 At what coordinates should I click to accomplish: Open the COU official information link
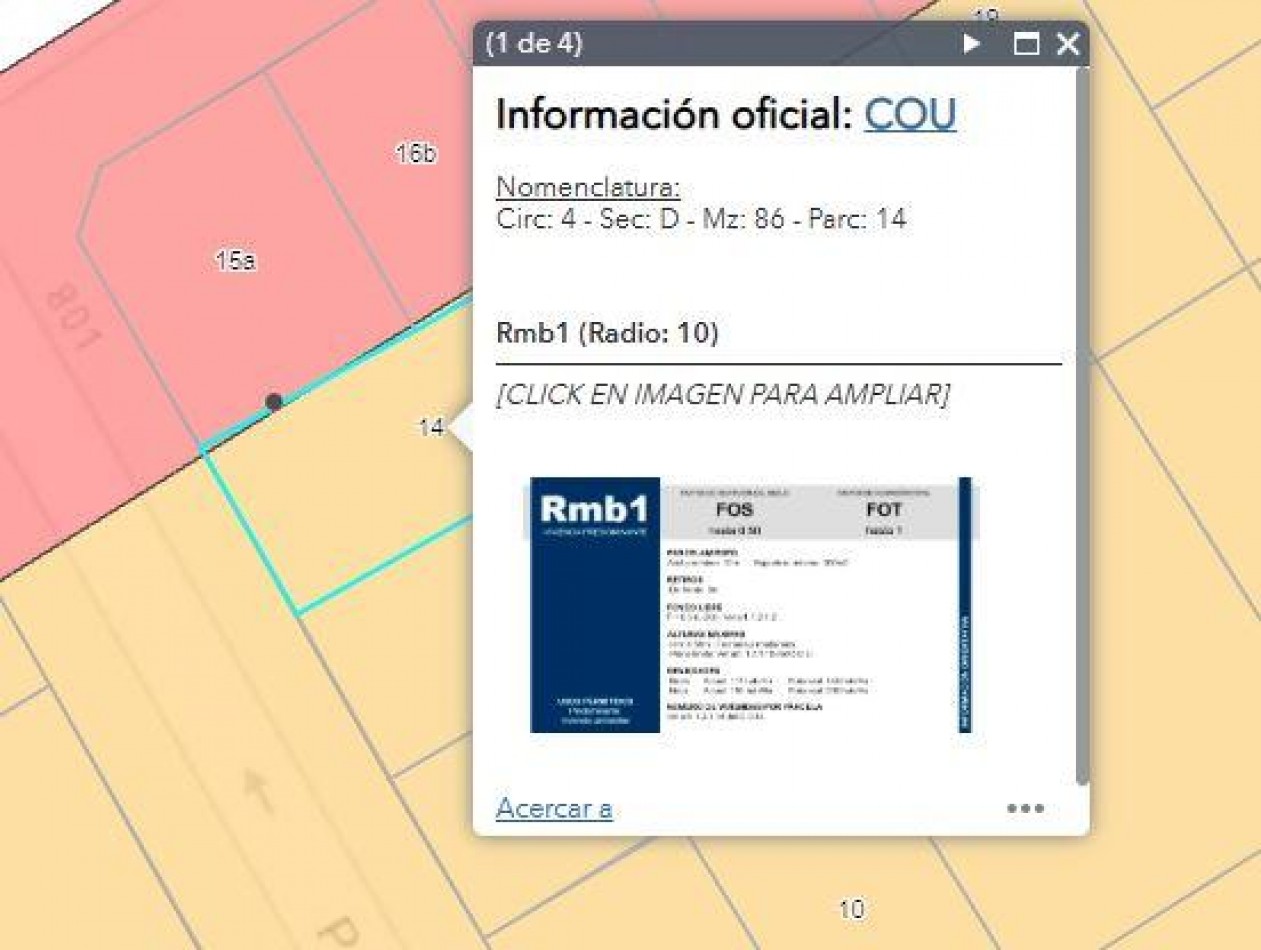click(909, 115)
